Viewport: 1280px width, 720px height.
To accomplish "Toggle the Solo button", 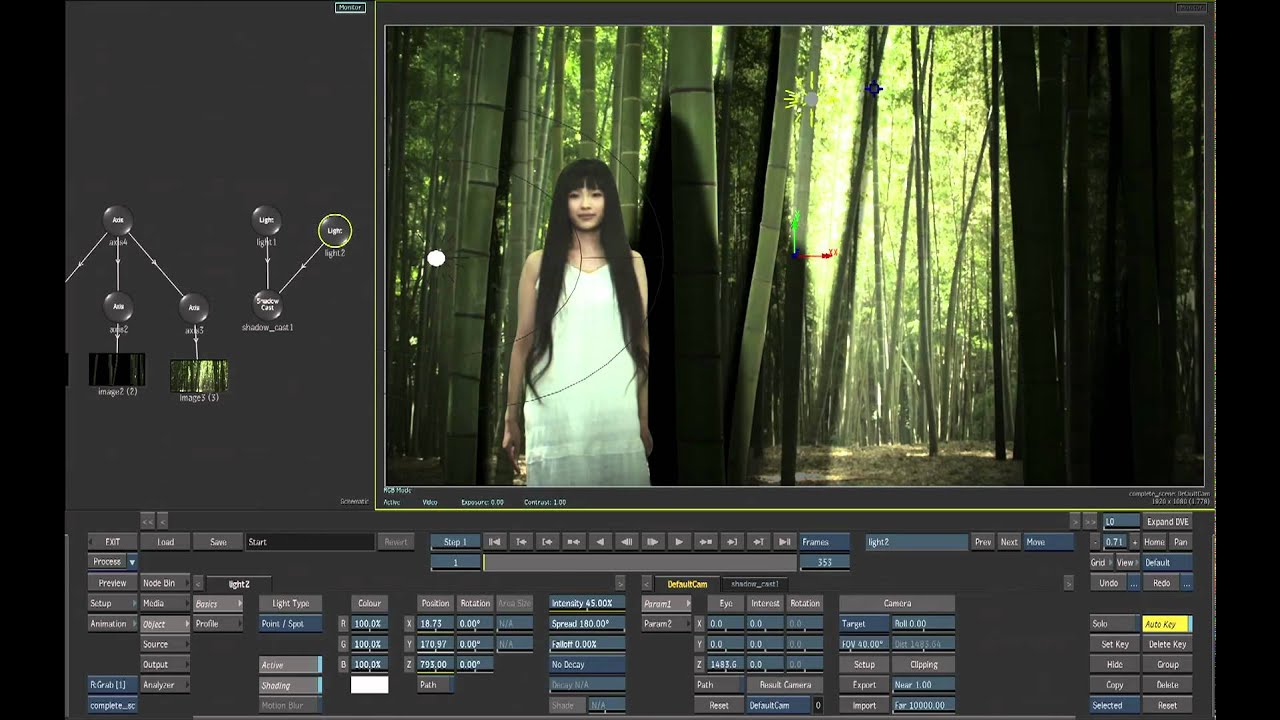I will point(1114,624).
